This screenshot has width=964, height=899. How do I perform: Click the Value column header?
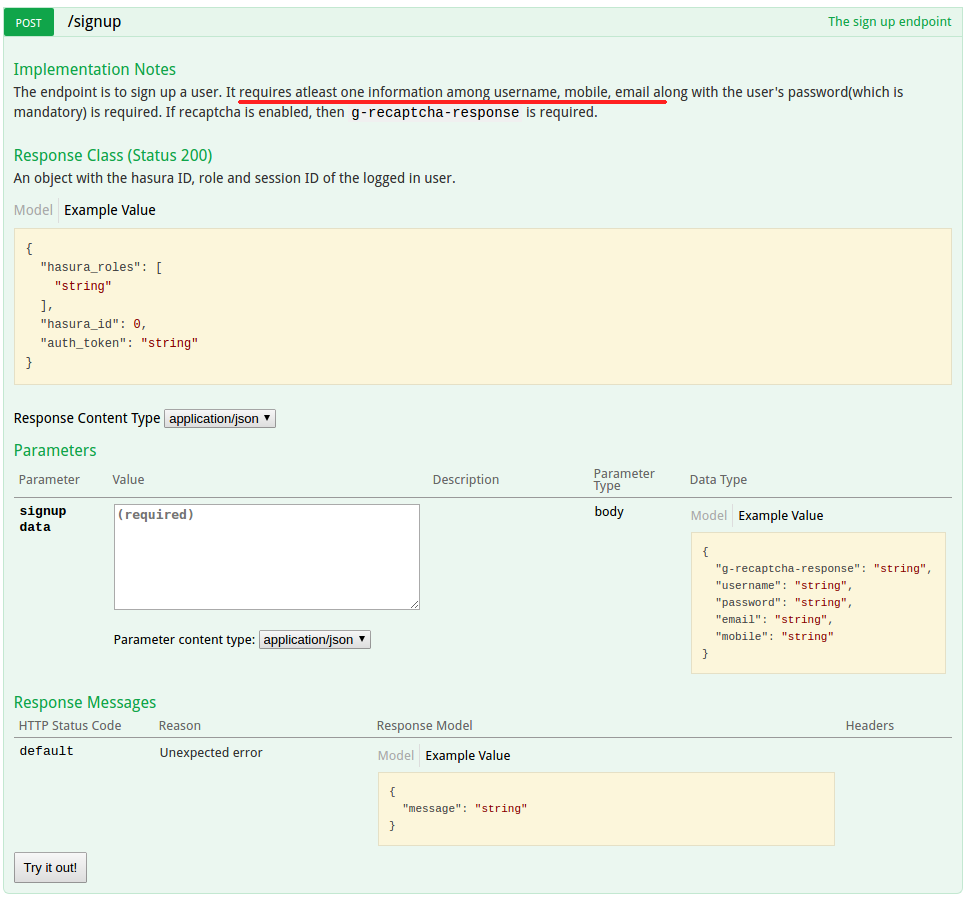128,480
